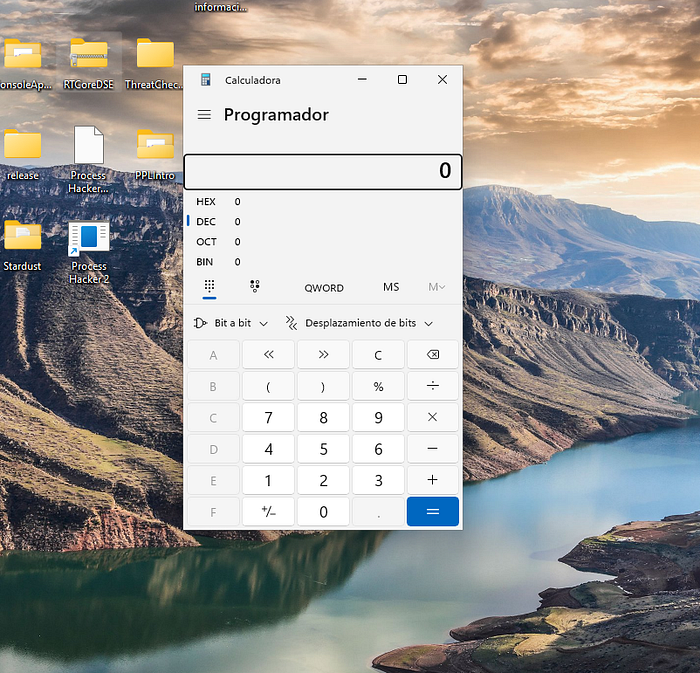Select the OCT number base
Screen dimensions: 700x673
323,242
